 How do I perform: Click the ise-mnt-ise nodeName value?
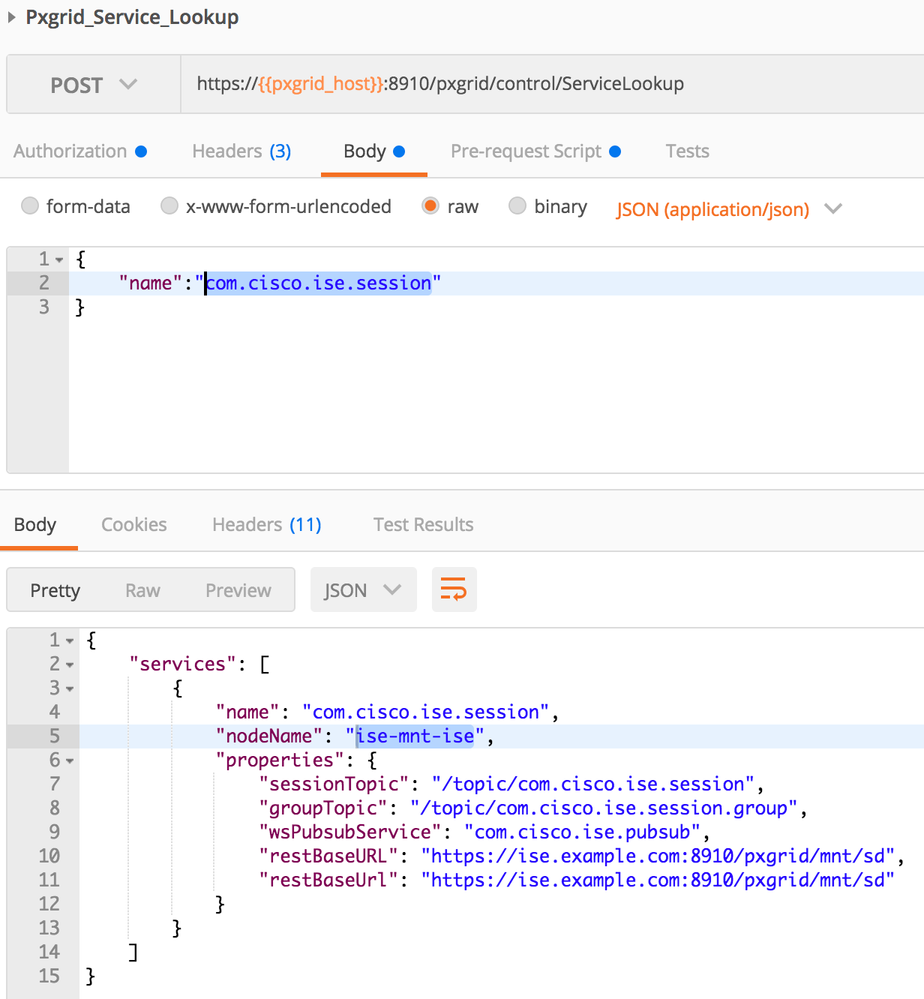[x=415, y=736]
